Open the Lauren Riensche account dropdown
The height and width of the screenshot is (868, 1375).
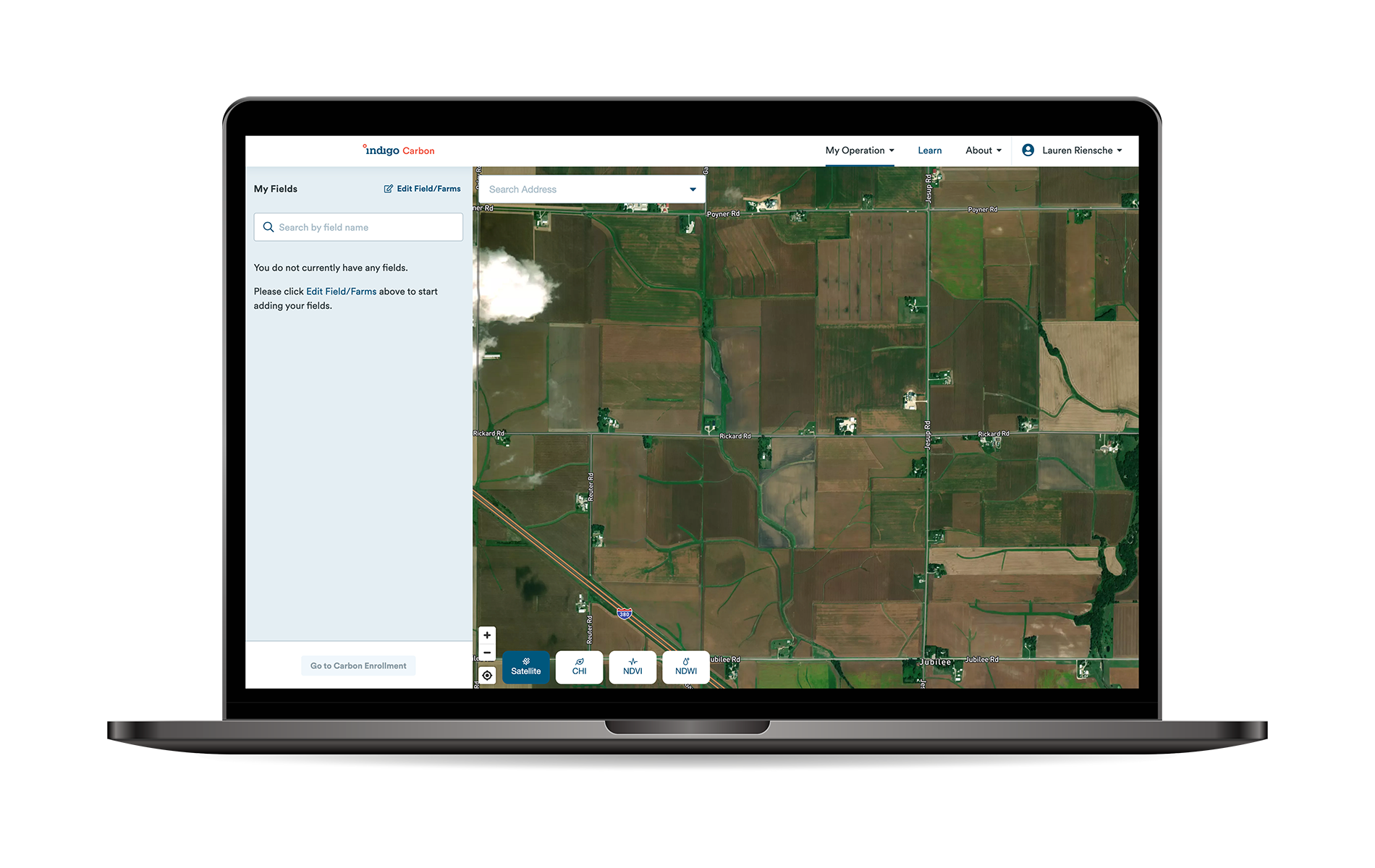tap(1082, 150)
